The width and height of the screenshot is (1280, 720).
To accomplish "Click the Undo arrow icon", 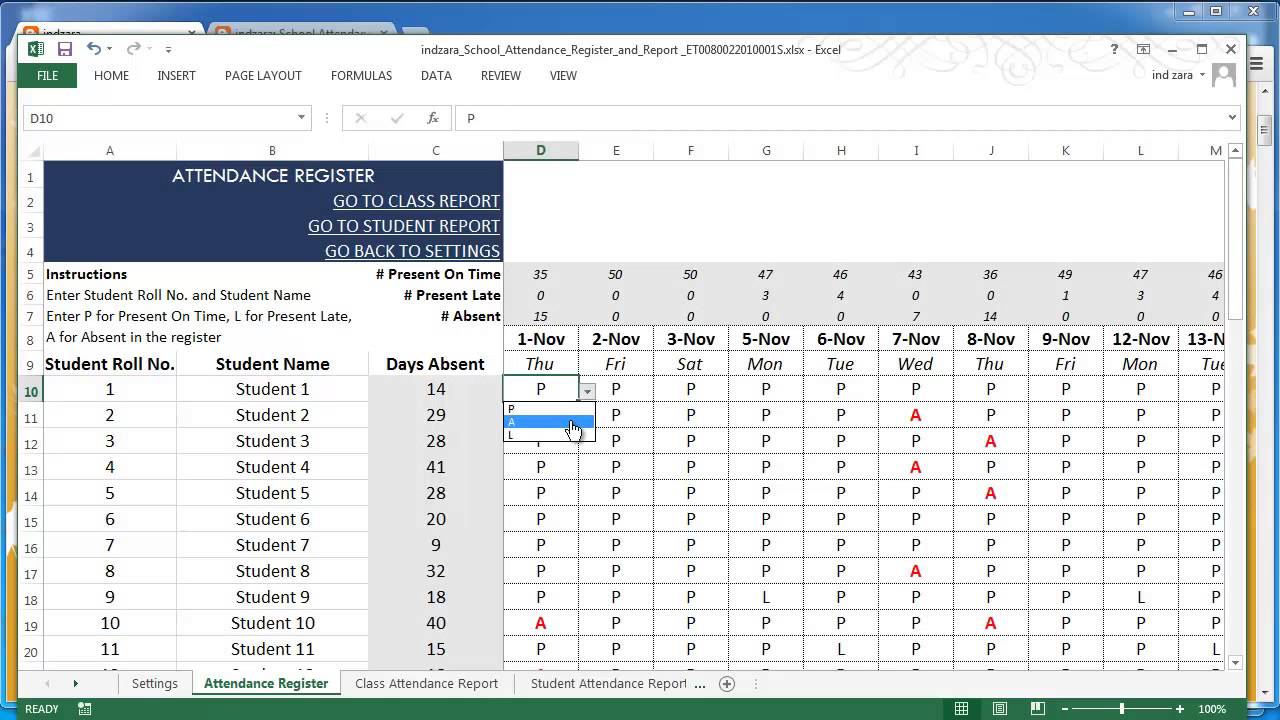I will click(x=94, y=49).
